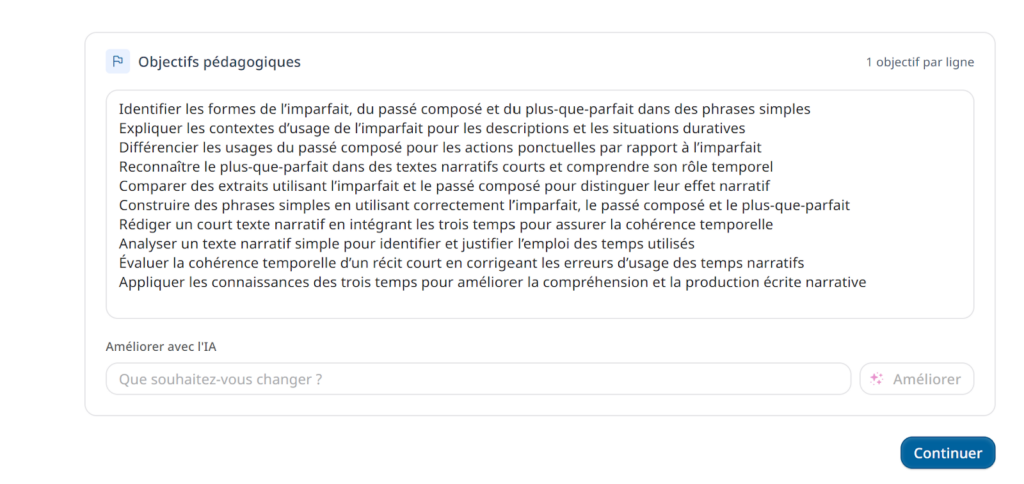
Task: Place cursor after 'production écrite narrative'
Action: point(867,282)
